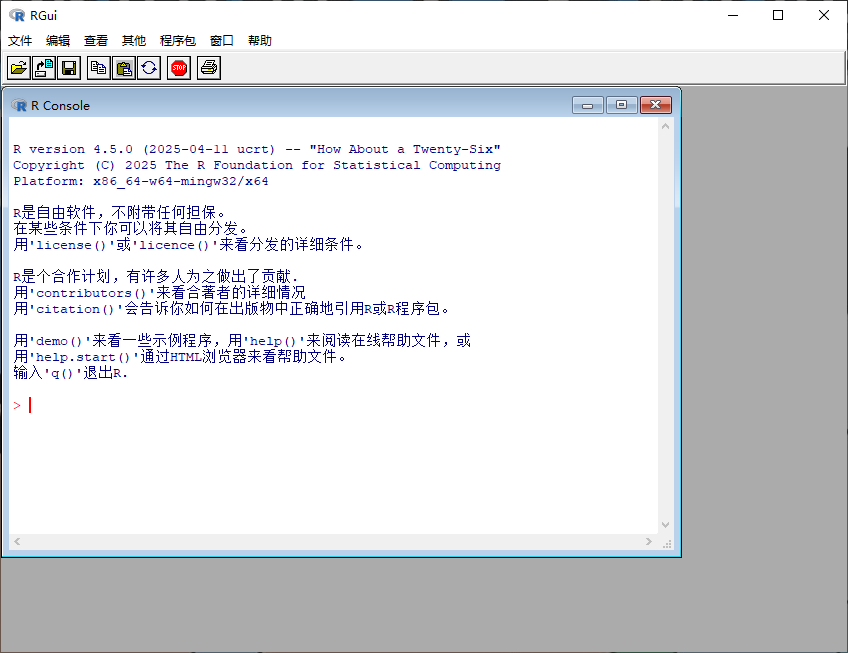Click the 'help.start()' text in console

[x=83, y=357]
